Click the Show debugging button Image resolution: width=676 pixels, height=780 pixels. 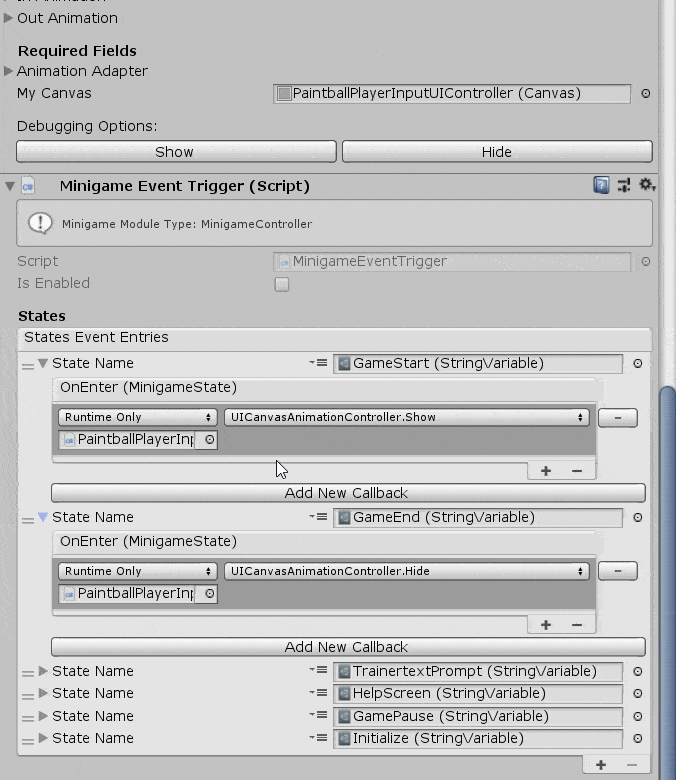(176, 152)
